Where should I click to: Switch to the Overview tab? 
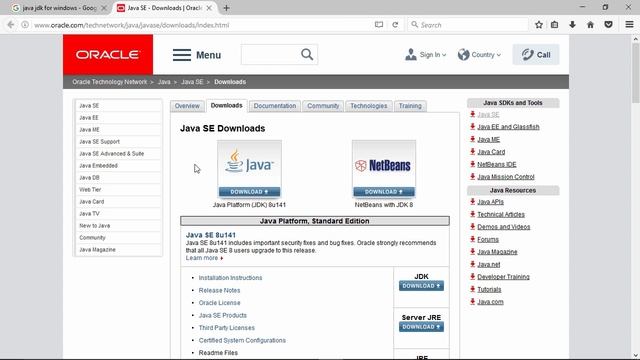[187, 106]
